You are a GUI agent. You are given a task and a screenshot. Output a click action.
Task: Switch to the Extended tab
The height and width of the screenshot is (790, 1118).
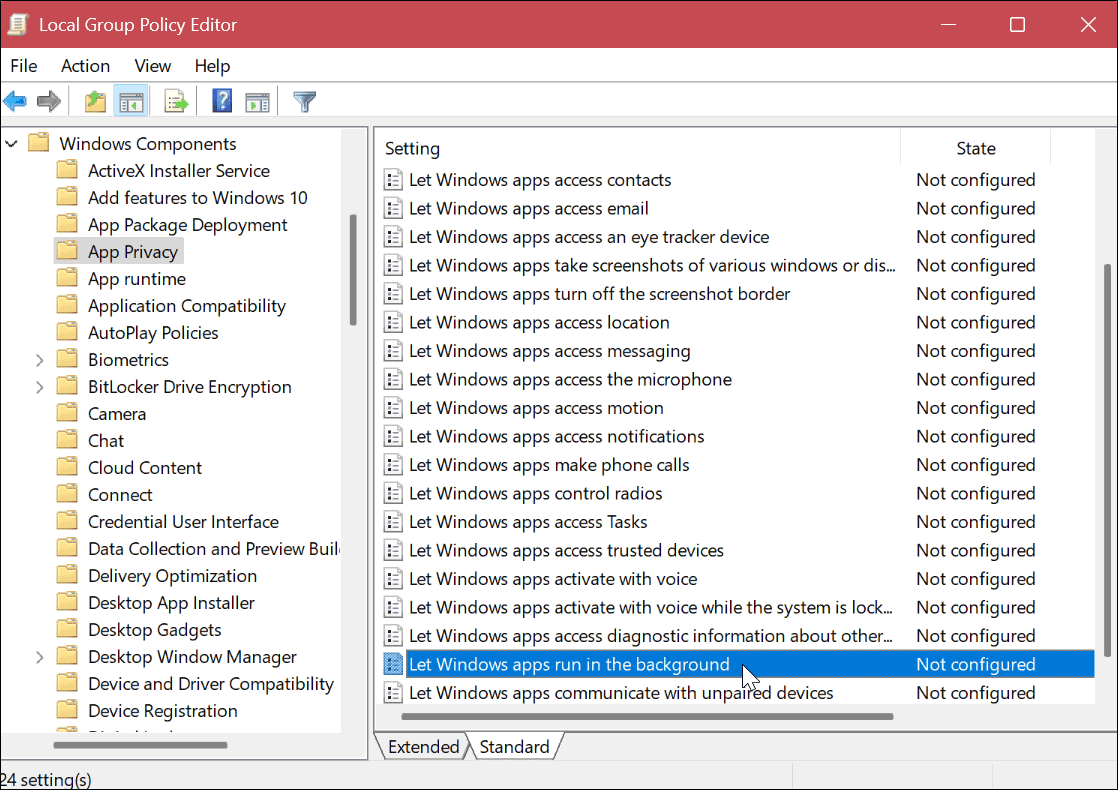pyautogui.click(x=424, y=747)
